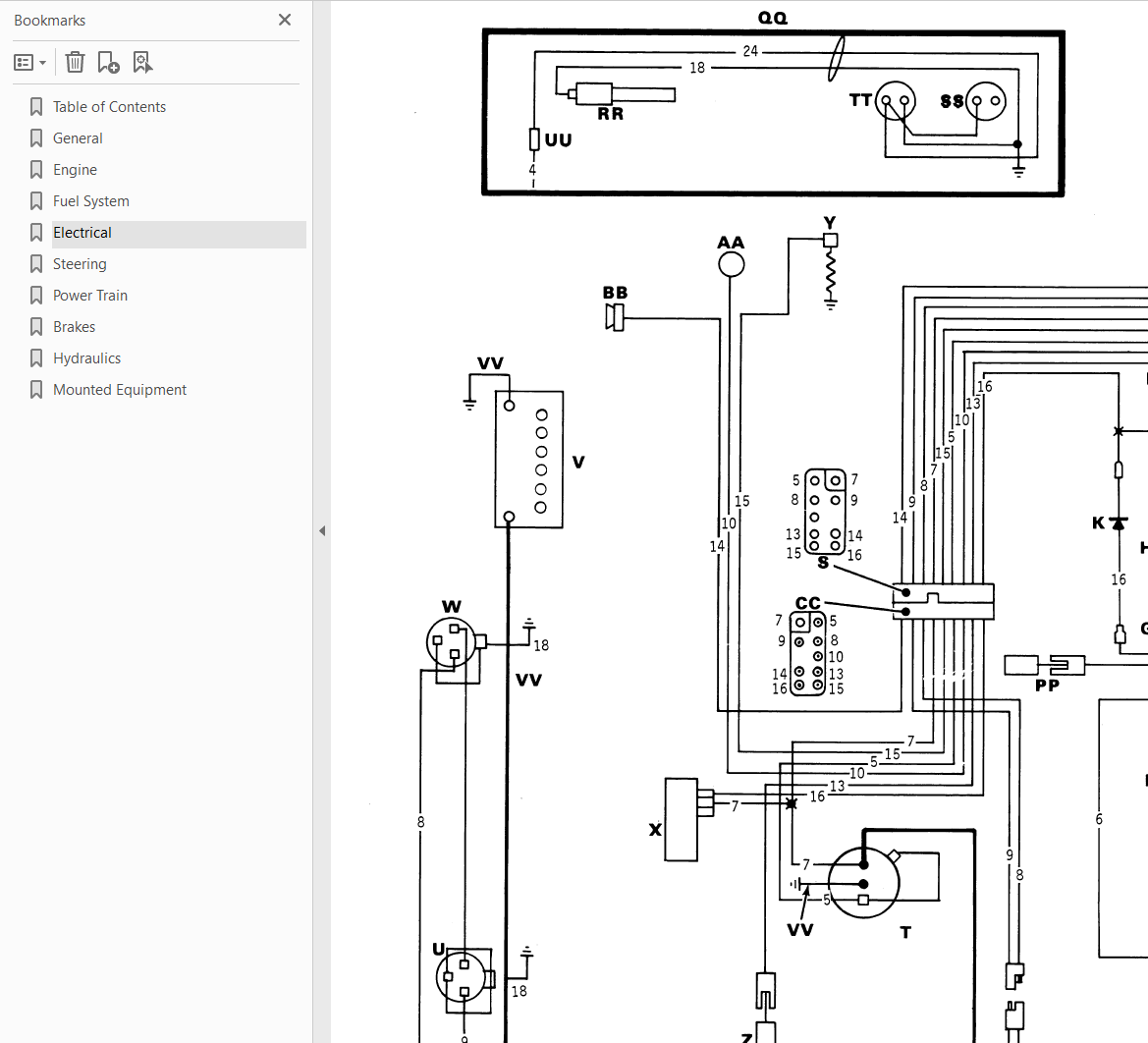
Task: Click the K diode label
Action: (x=1098, y=522)
